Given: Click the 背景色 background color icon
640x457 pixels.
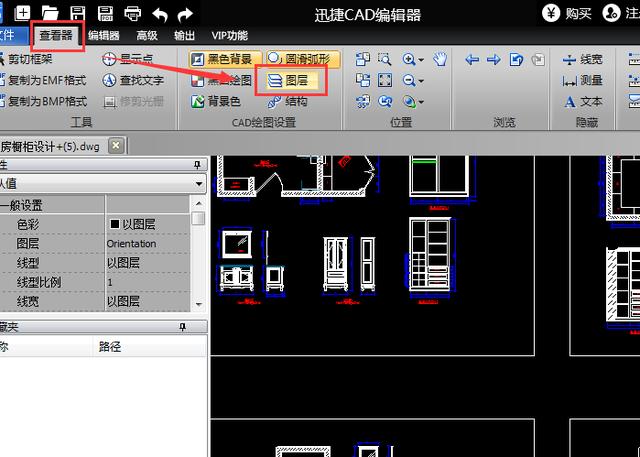Looking at the screenshot, I should pyautogui.click(x=198, y=101).
